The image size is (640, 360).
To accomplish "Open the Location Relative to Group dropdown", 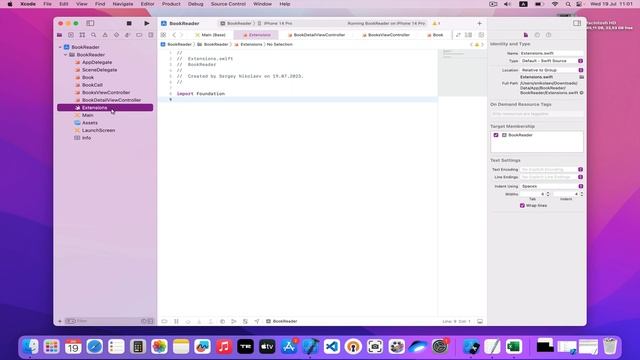I will (552, 70).
